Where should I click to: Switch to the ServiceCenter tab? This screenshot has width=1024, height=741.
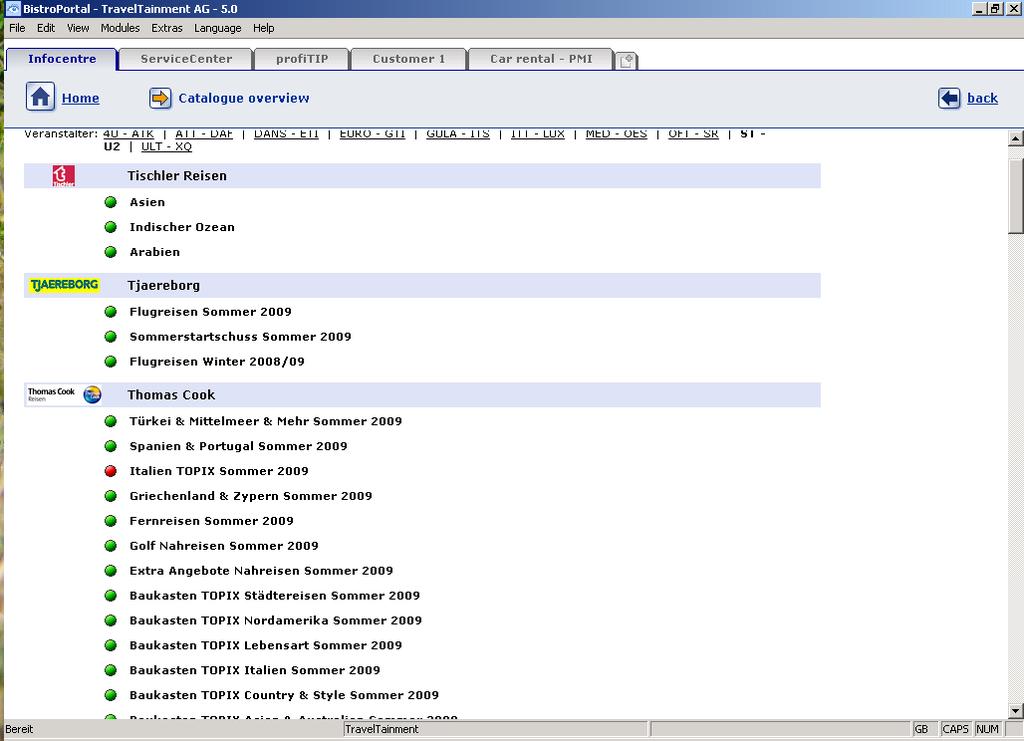(186, 59)
